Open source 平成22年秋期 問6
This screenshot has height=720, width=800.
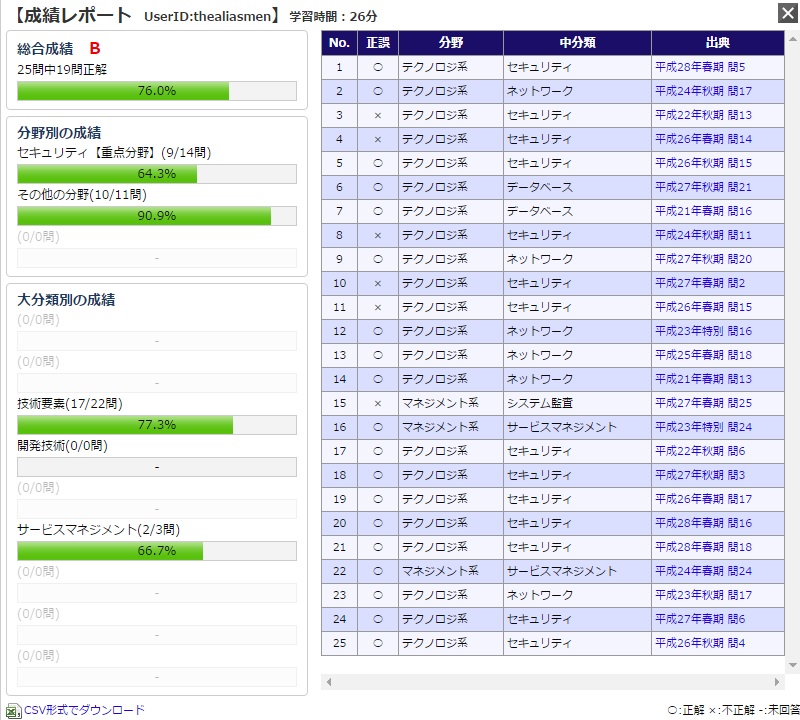coord(700,451)
